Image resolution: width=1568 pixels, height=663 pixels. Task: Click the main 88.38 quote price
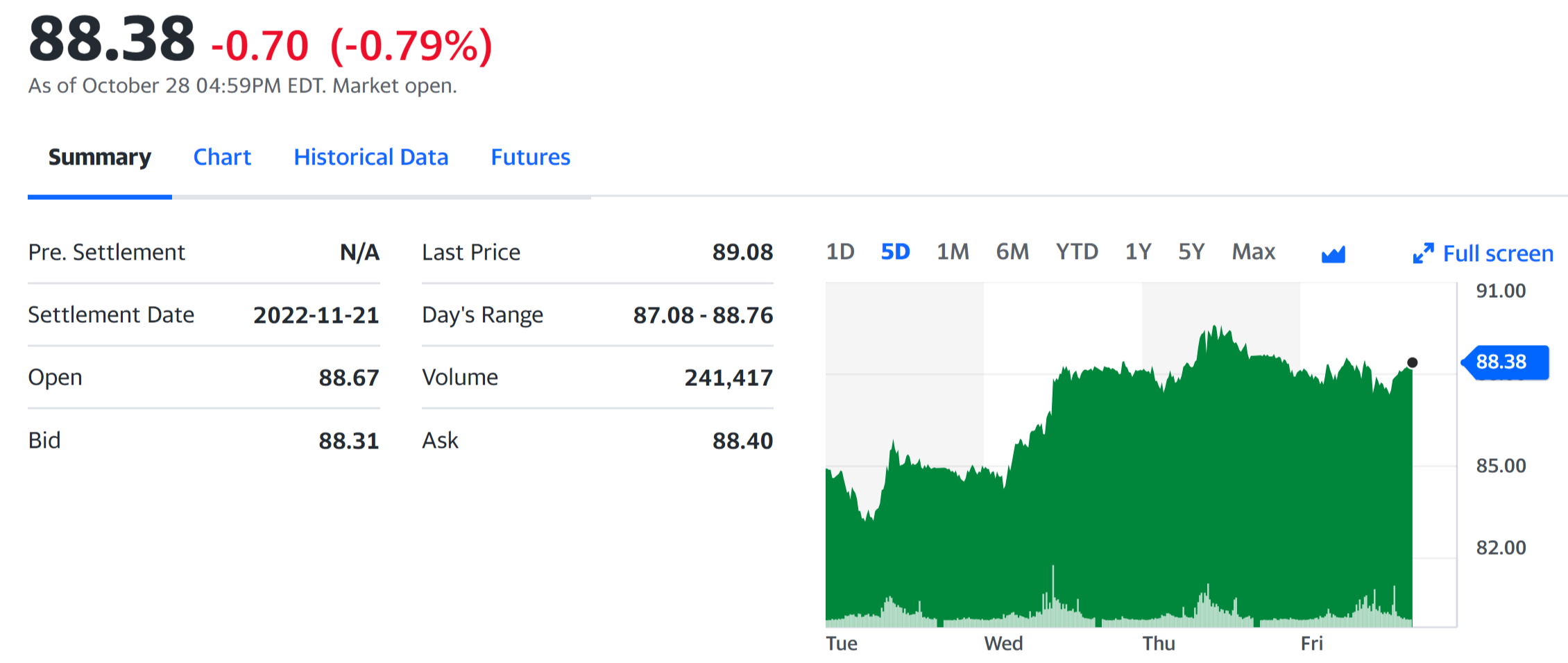tap(112, 40)
